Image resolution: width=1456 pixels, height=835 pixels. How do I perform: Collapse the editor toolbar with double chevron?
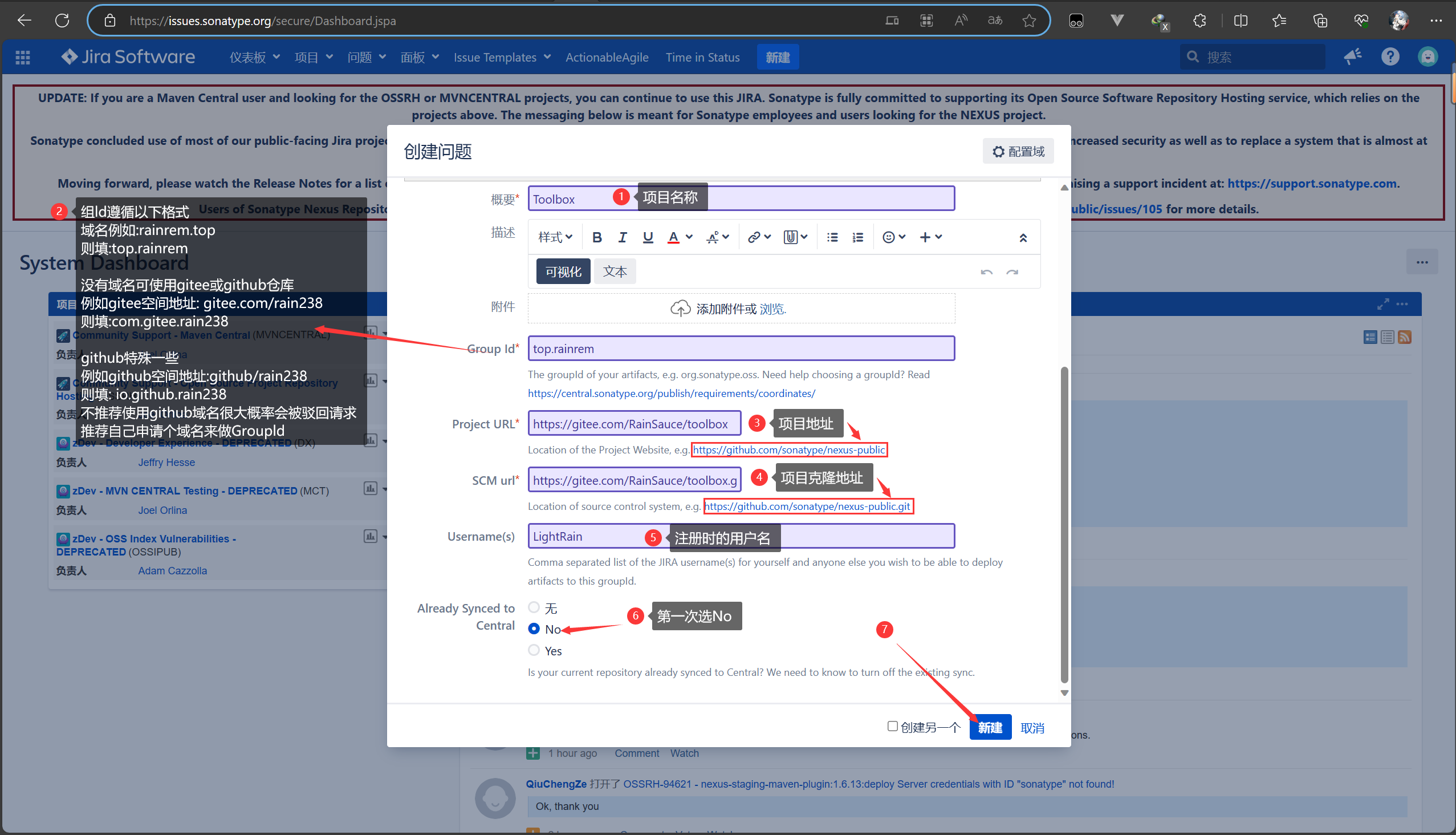[1023, 237]
